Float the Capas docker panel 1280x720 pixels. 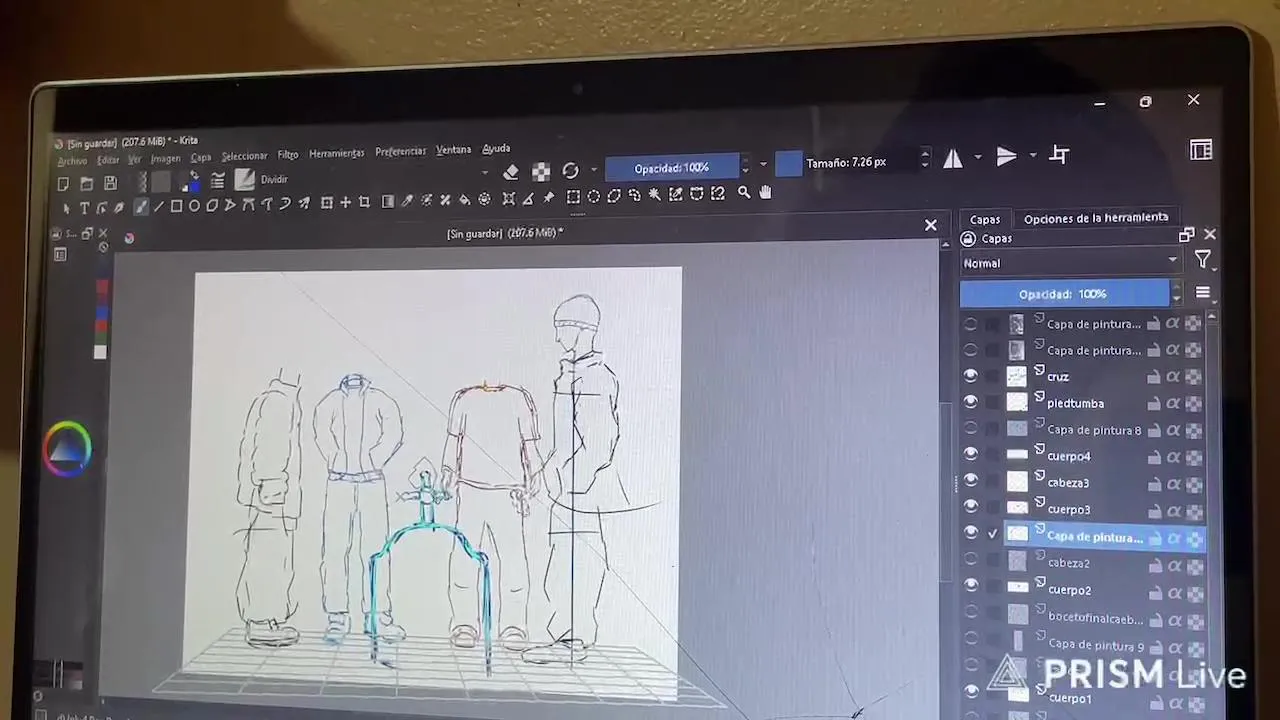(1186, 235)
